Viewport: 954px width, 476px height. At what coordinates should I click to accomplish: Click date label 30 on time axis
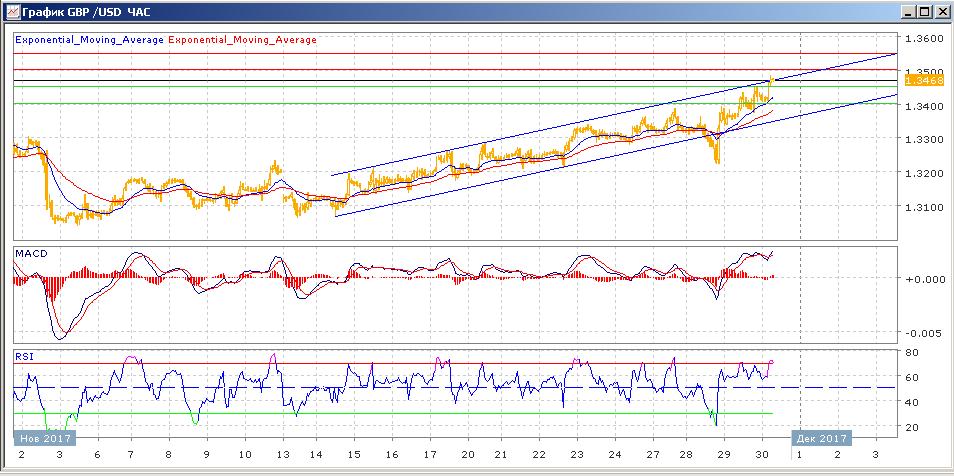pyautogui.click(x=762, y=455)
